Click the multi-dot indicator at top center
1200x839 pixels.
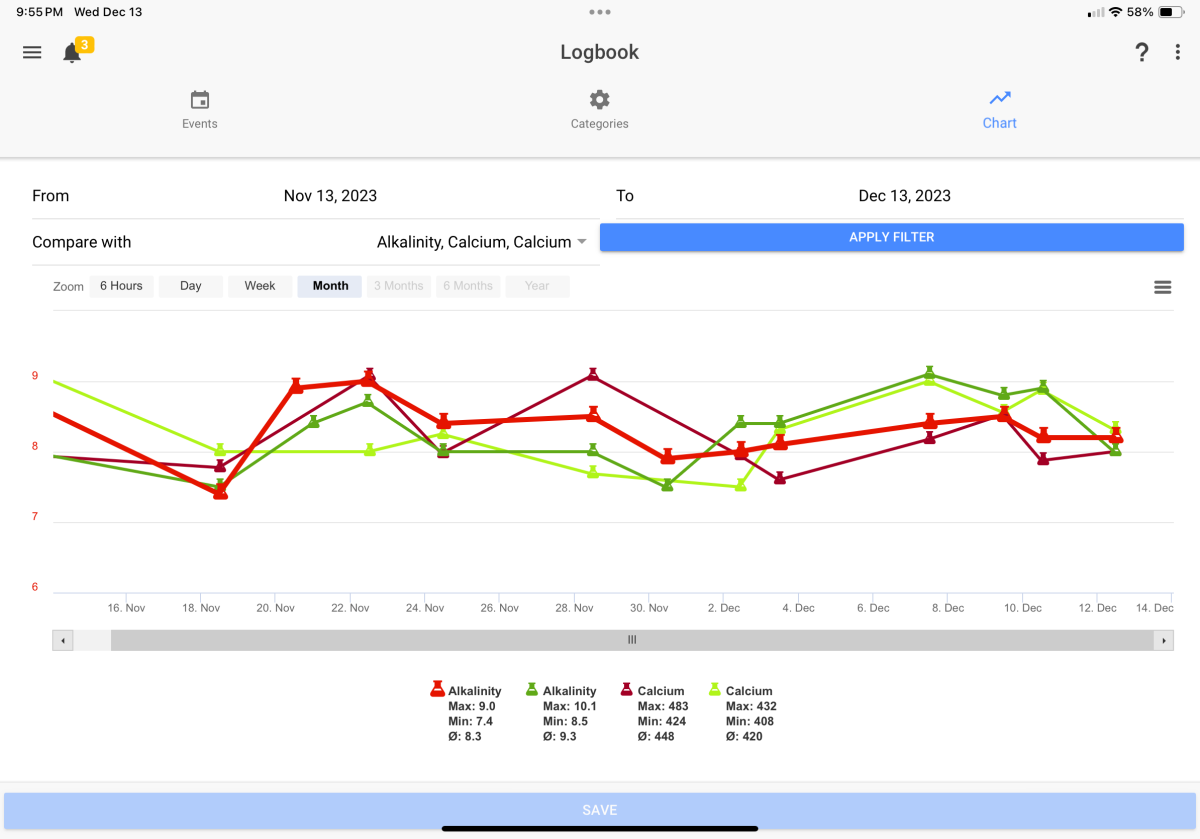click(600, 12)
